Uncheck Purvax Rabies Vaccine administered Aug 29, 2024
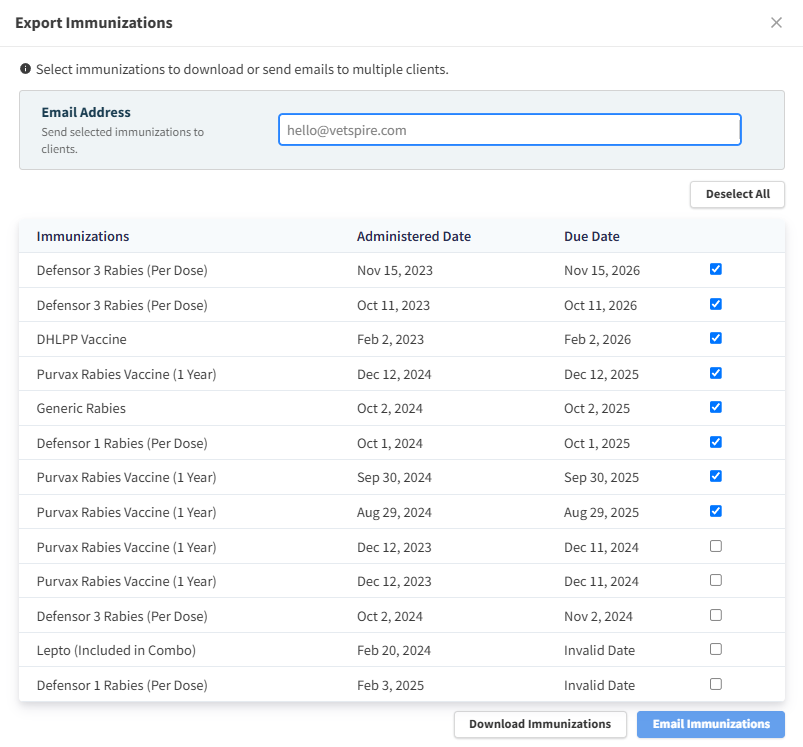 click(x=715, y=510)
